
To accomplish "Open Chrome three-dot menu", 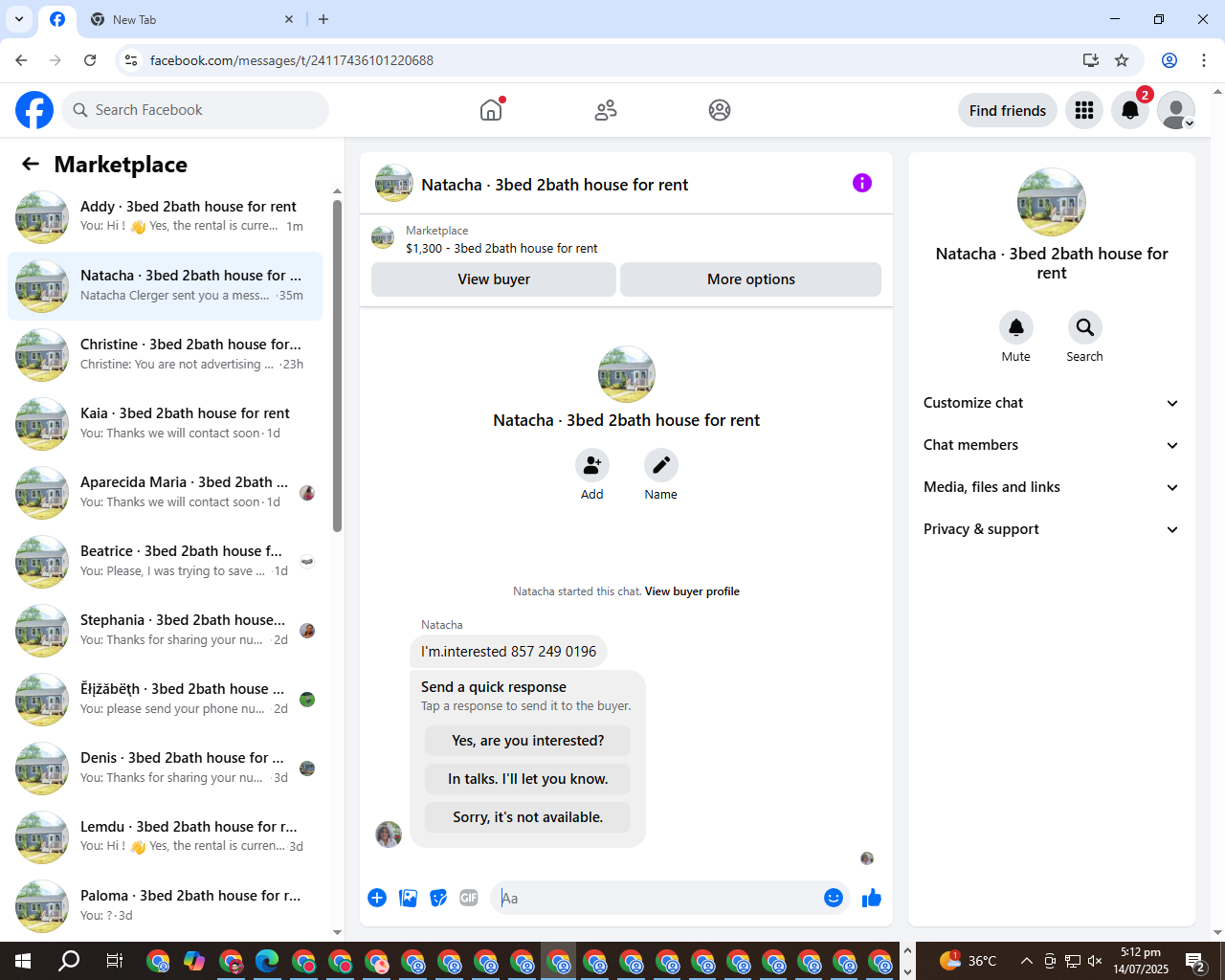I will [1204, 60].
